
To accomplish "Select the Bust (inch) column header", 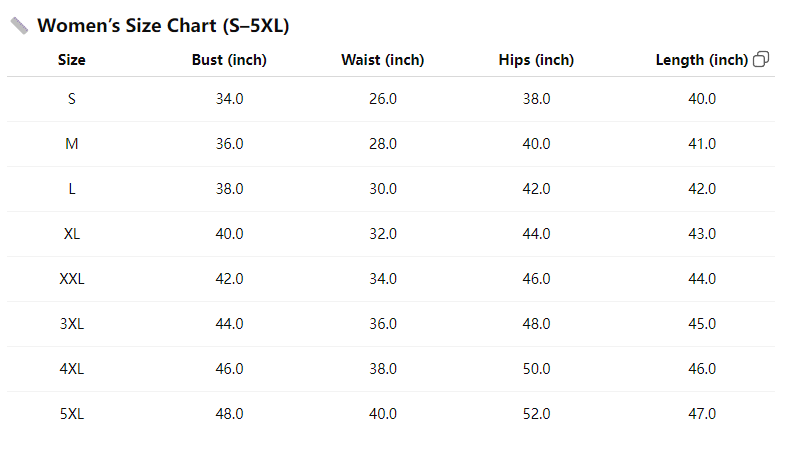I will pyautogui.click(x=229, y=60).
